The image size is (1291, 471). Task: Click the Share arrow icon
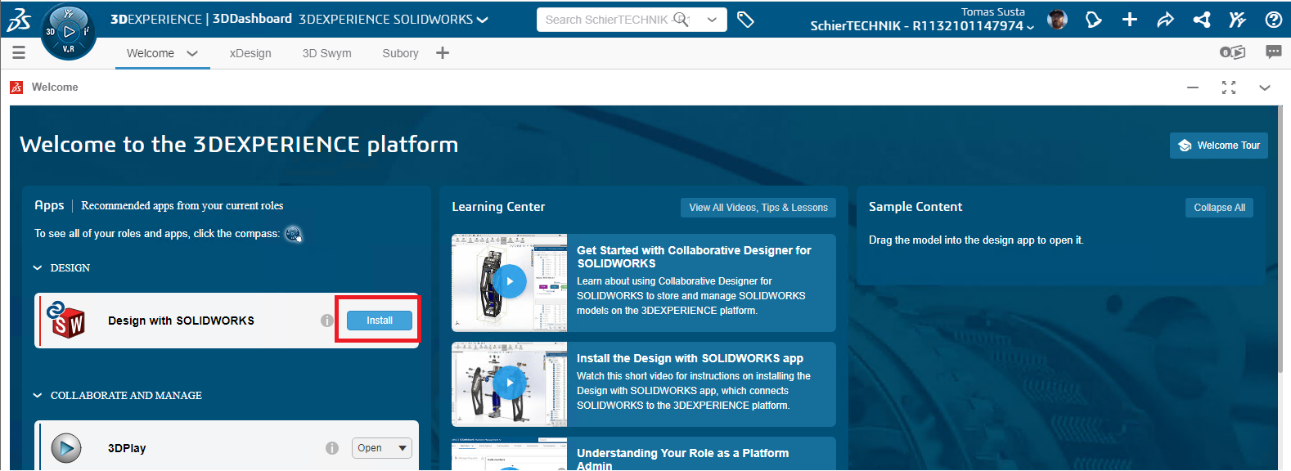[1165, 19]
